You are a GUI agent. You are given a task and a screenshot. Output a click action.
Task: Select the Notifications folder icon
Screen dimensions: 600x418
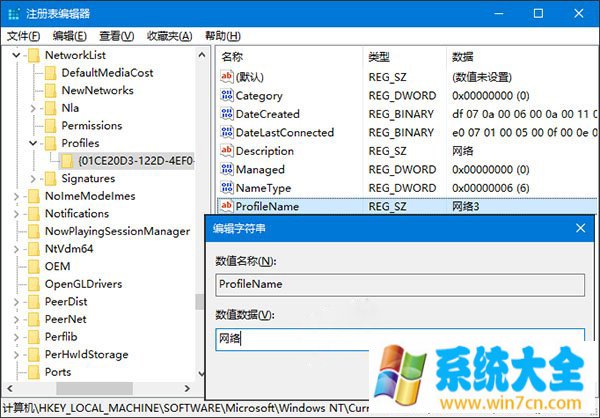[34, 214]
